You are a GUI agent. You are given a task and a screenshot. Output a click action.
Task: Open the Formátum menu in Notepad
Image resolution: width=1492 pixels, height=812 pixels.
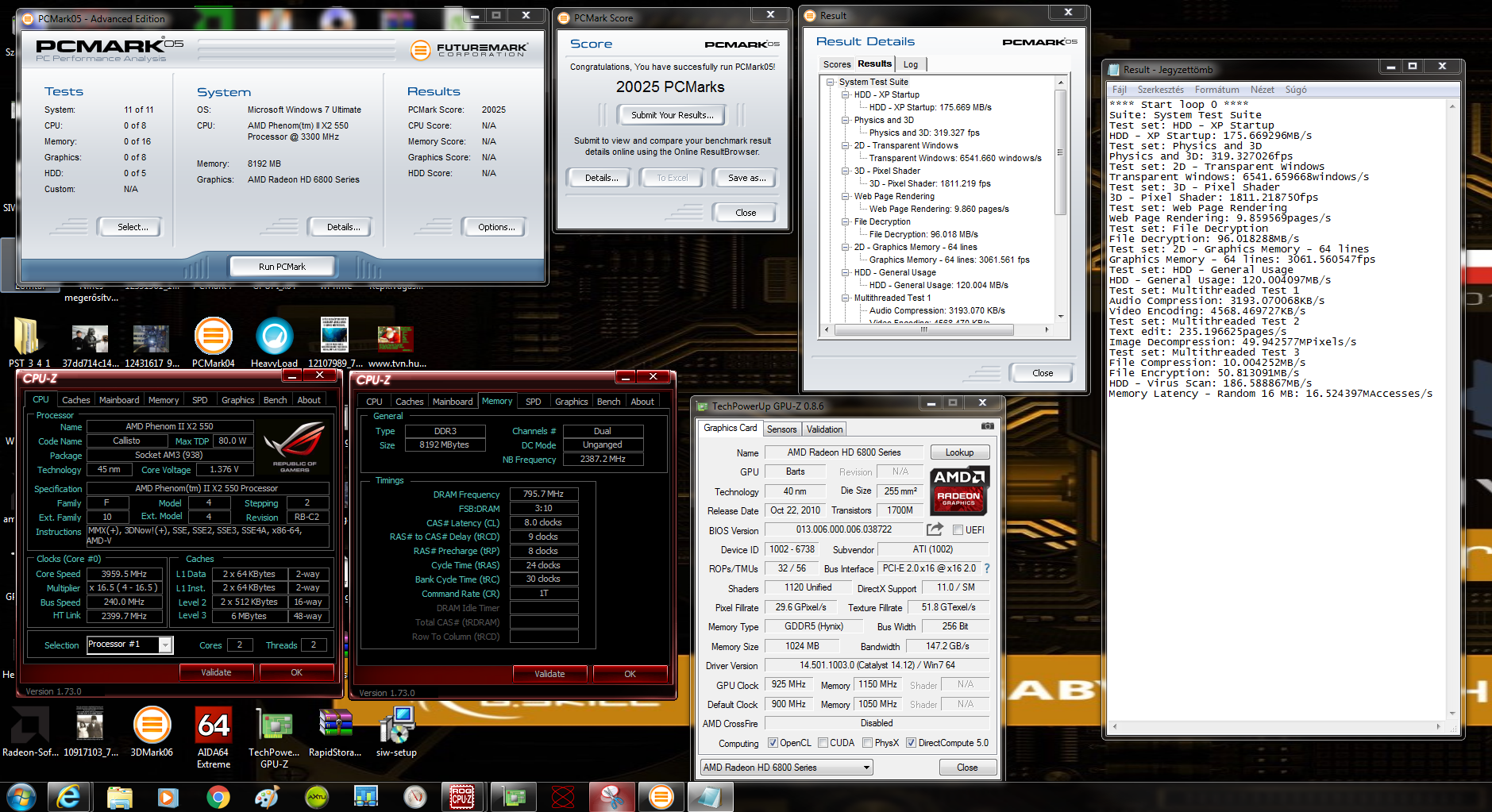coord(1216,90)
